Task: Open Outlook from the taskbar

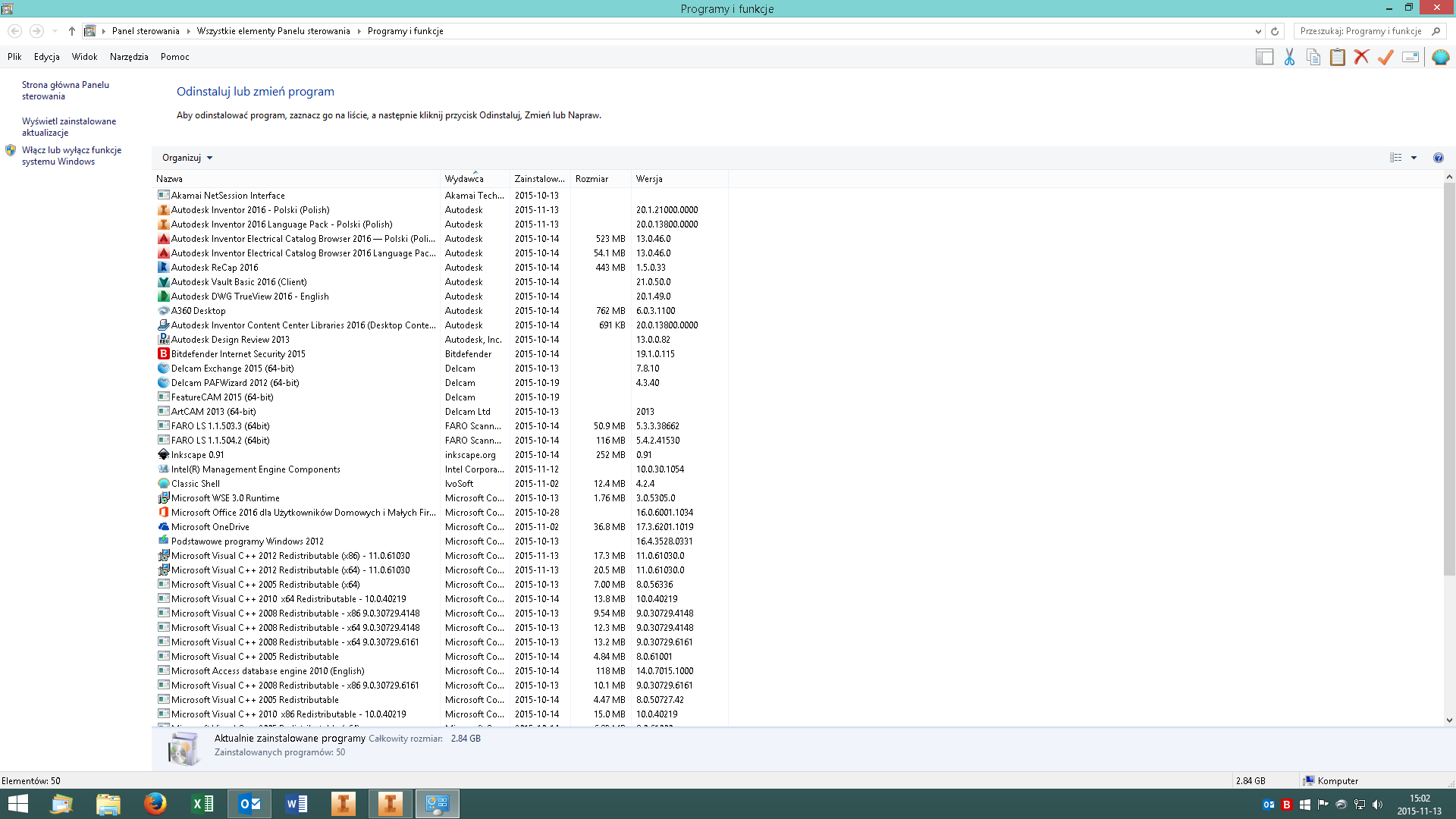Action: click(x=249, y=803)
